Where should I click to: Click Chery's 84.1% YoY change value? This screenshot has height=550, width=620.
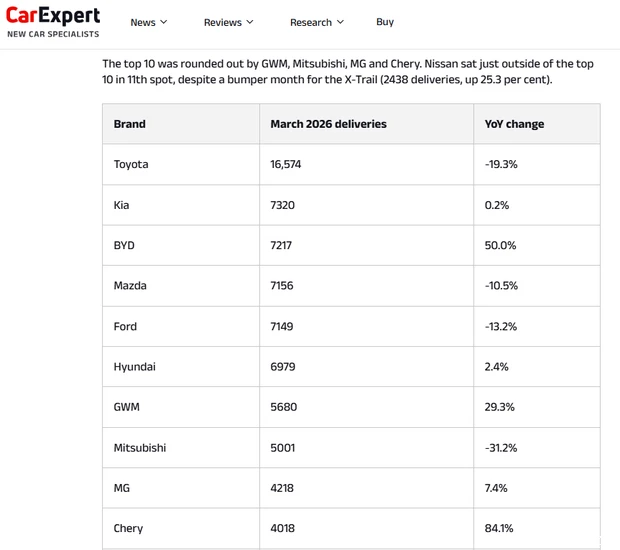499,528
